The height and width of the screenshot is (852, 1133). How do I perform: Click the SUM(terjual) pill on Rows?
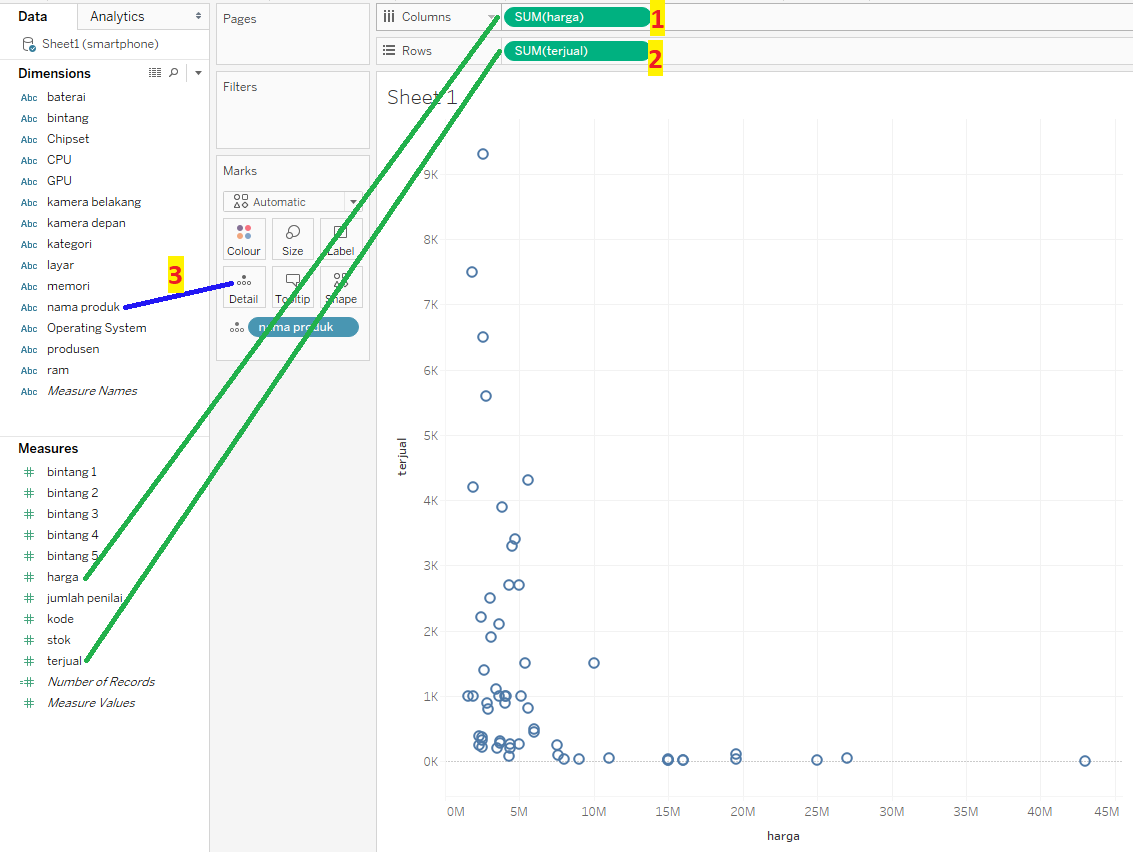pyautogui.click(x=575, y=50)
